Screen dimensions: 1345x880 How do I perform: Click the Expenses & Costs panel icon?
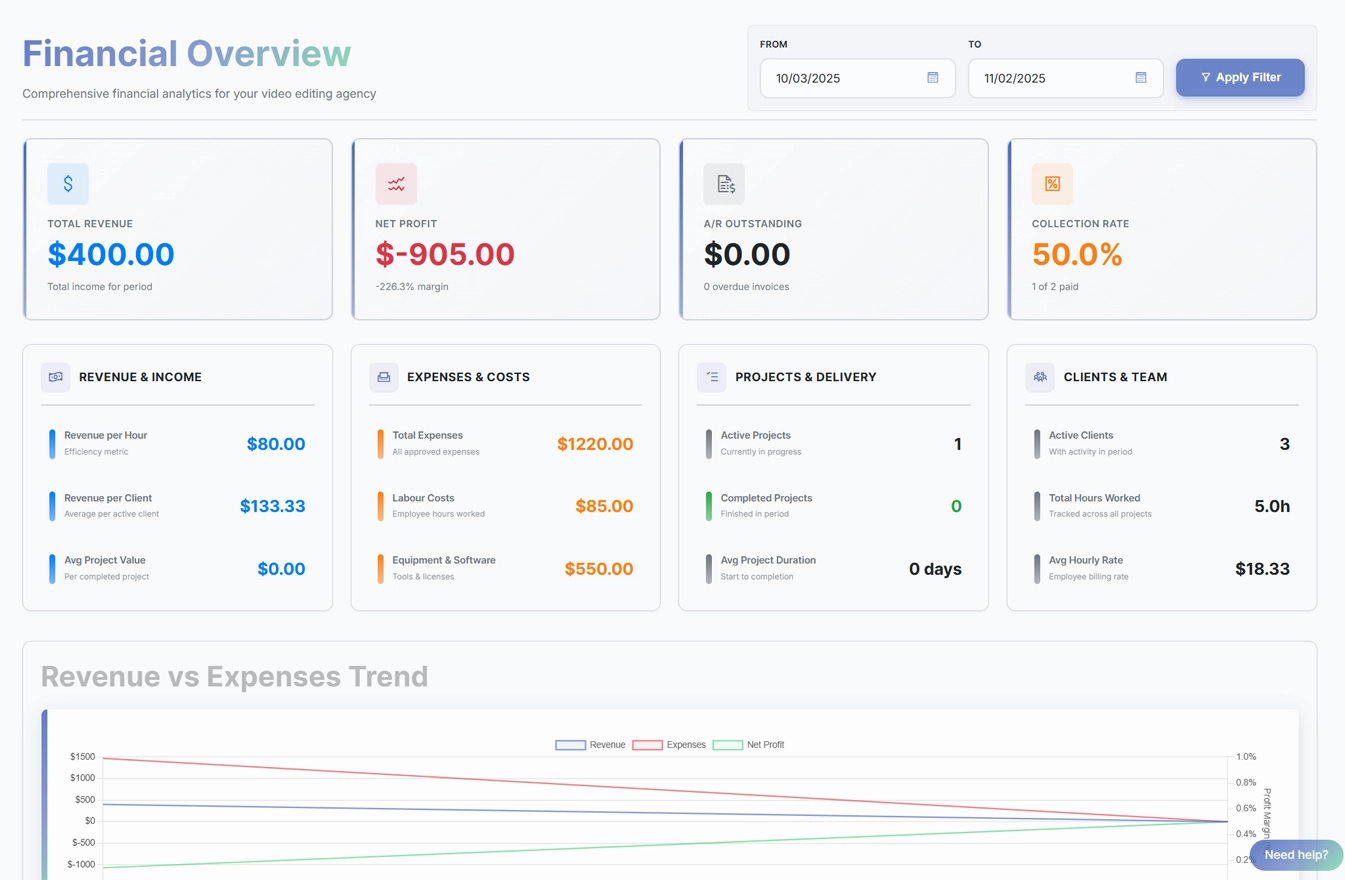383,377
